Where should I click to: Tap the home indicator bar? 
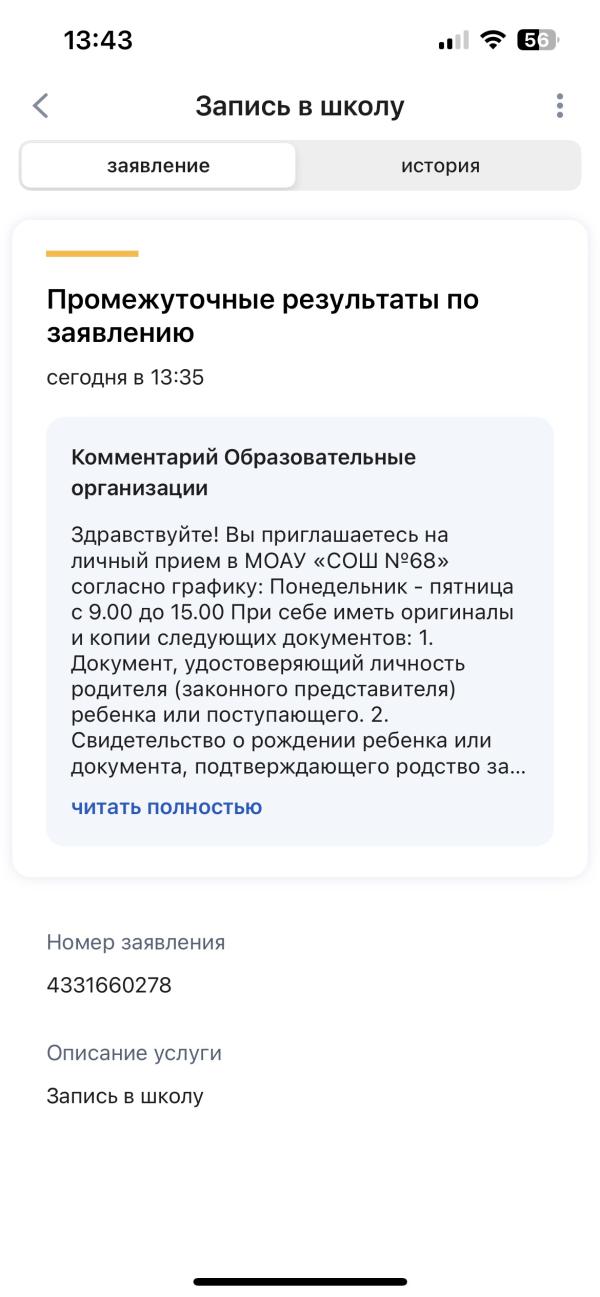(300, 1281)
